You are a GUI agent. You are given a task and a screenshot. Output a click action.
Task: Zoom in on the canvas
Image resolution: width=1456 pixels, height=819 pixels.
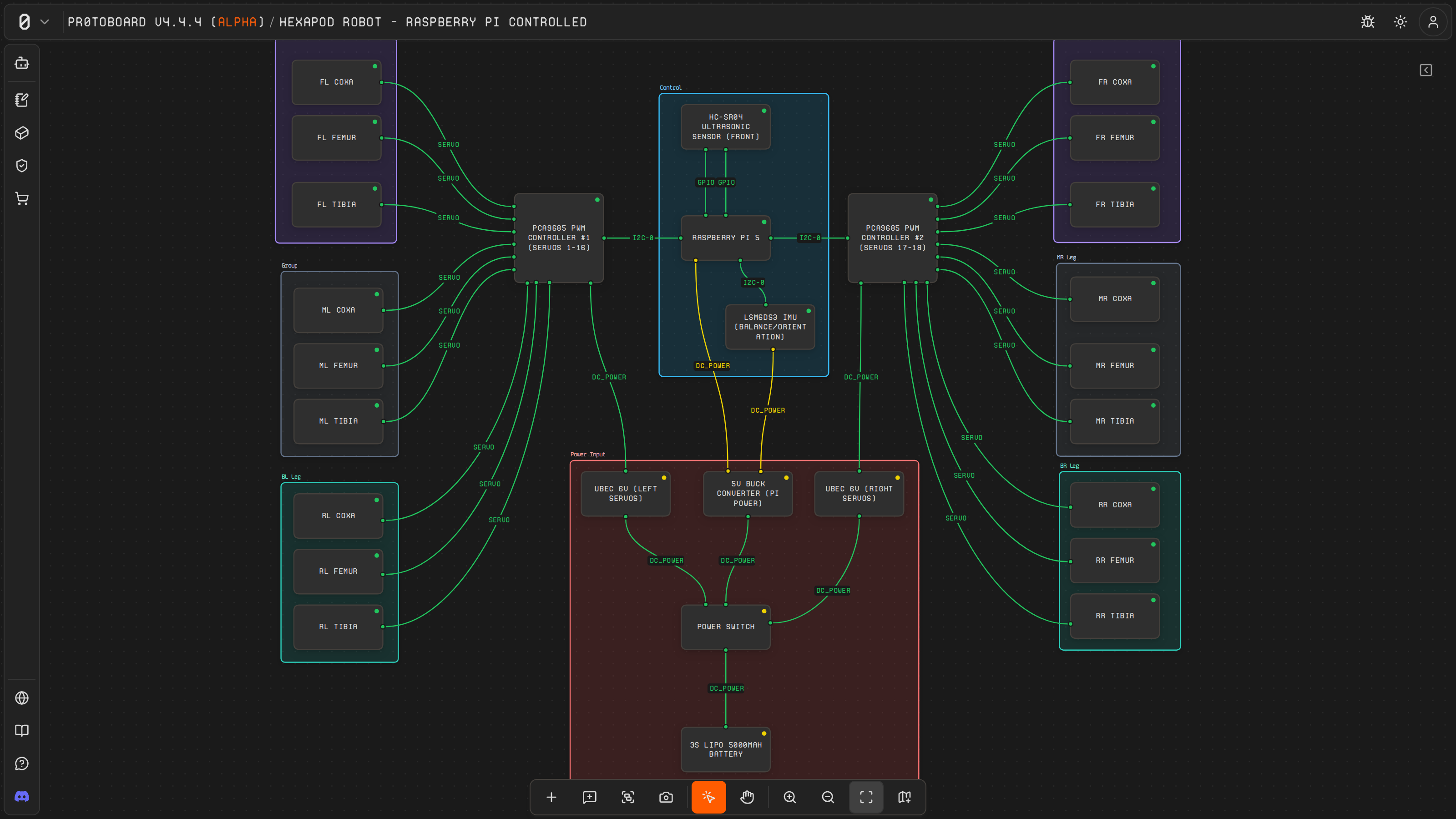tap(789, 797)
